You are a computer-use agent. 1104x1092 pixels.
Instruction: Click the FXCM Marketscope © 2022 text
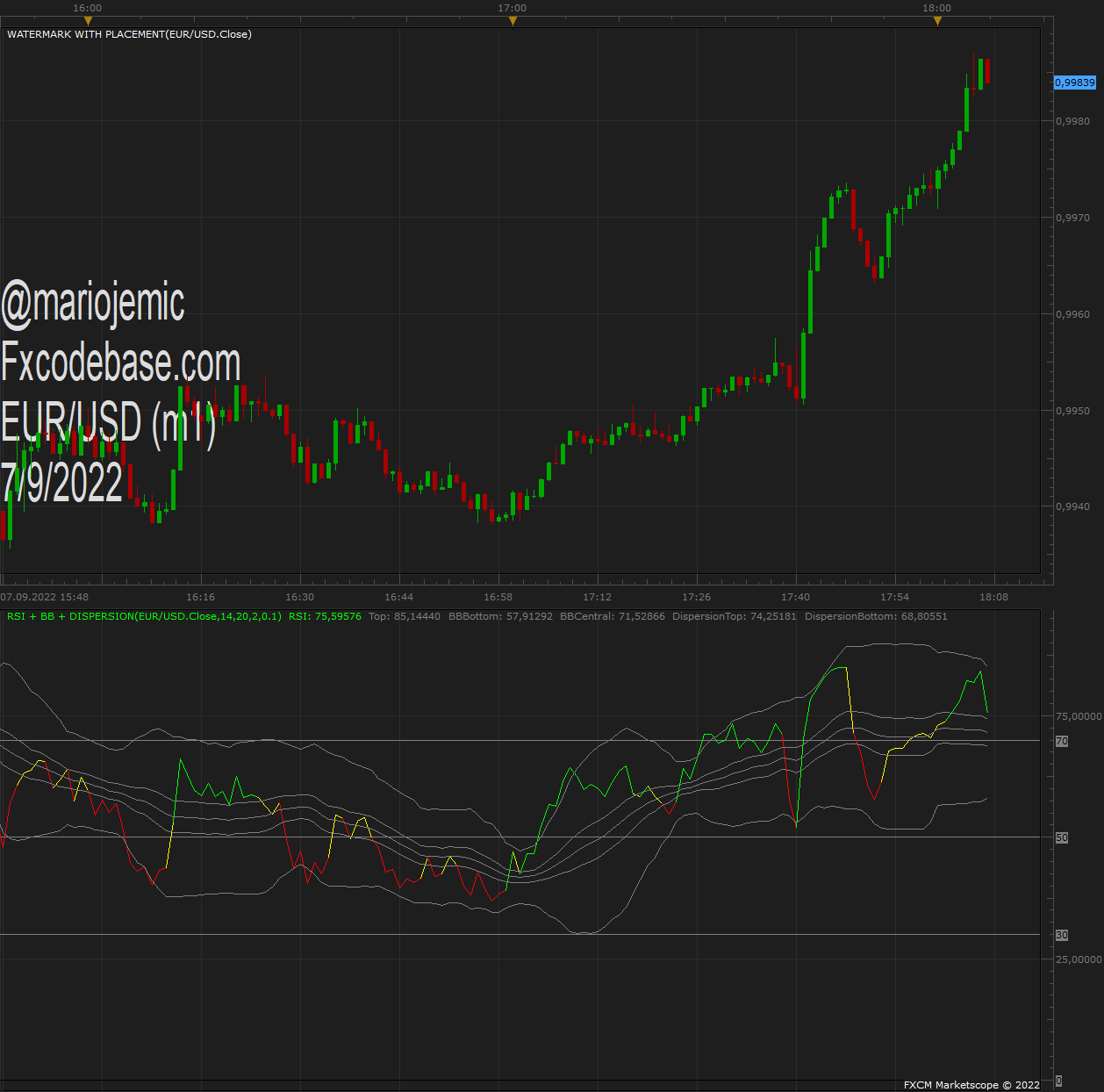coord(971,1085)
